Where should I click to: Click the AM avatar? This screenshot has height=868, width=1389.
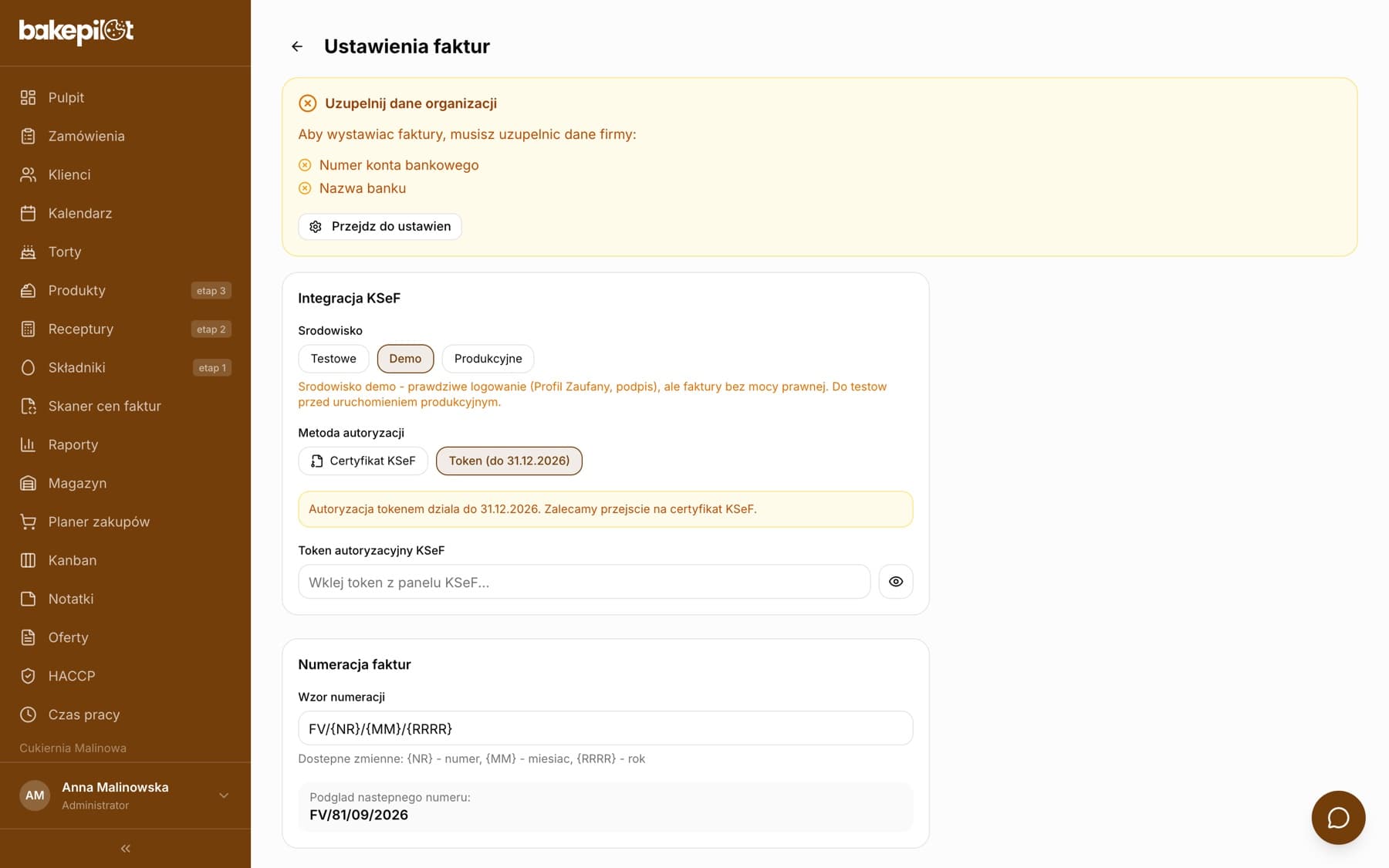pos(35,795)
